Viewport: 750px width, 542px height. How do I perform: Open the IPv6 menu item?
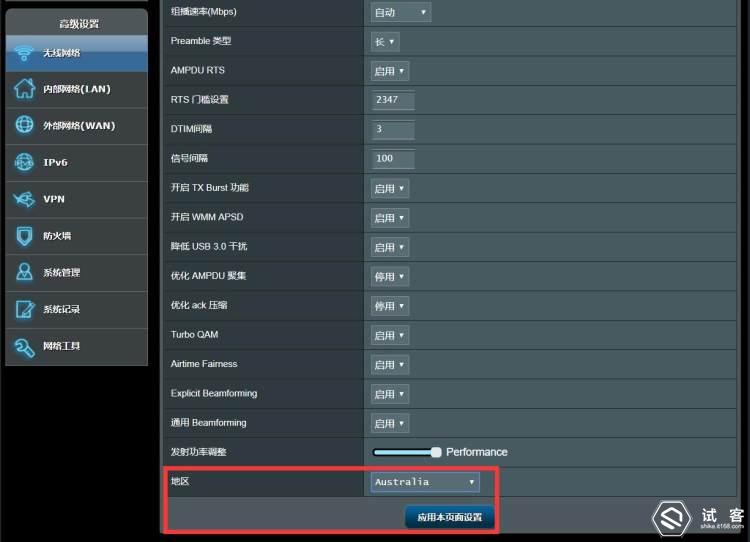[x=77, y=163]
